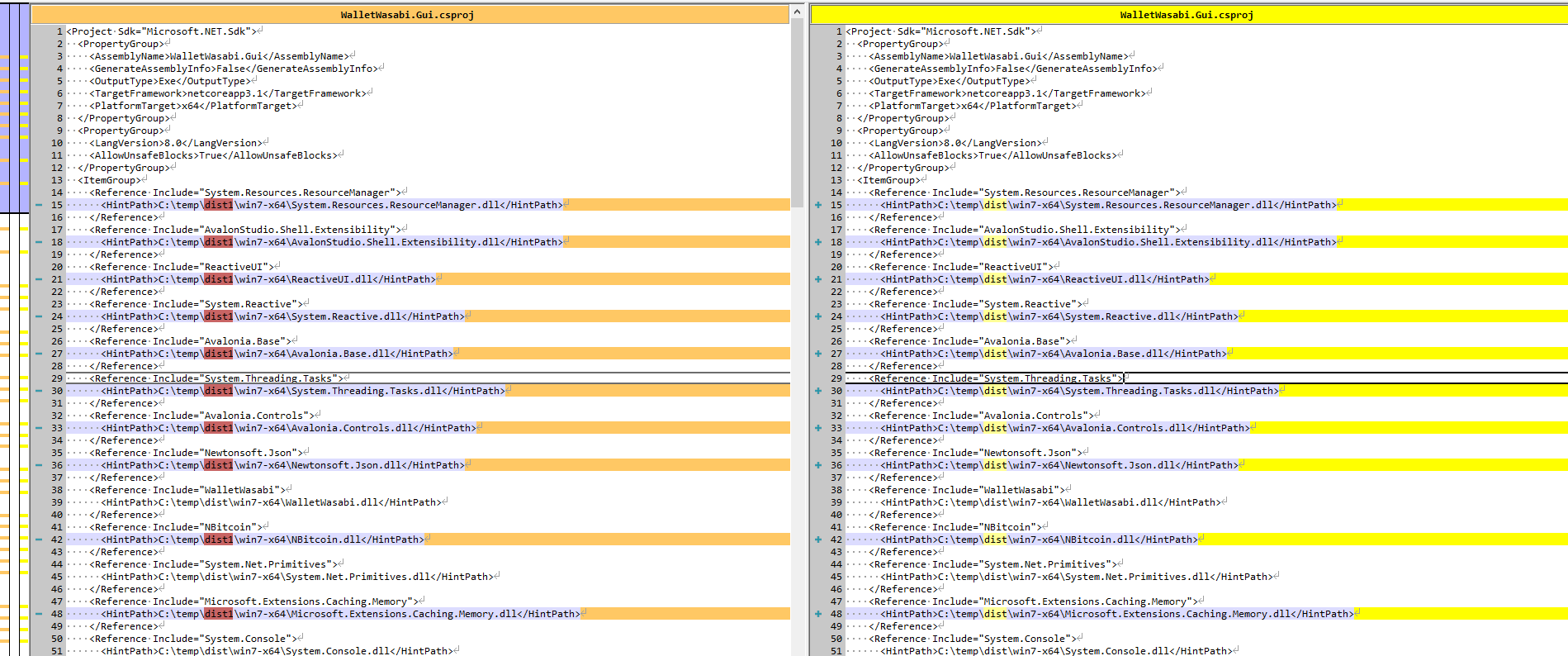The width and height of the screenshot is (1568, 656).
Task: Click the plus diff marker on right line 42
Action: tap(818, 540)
